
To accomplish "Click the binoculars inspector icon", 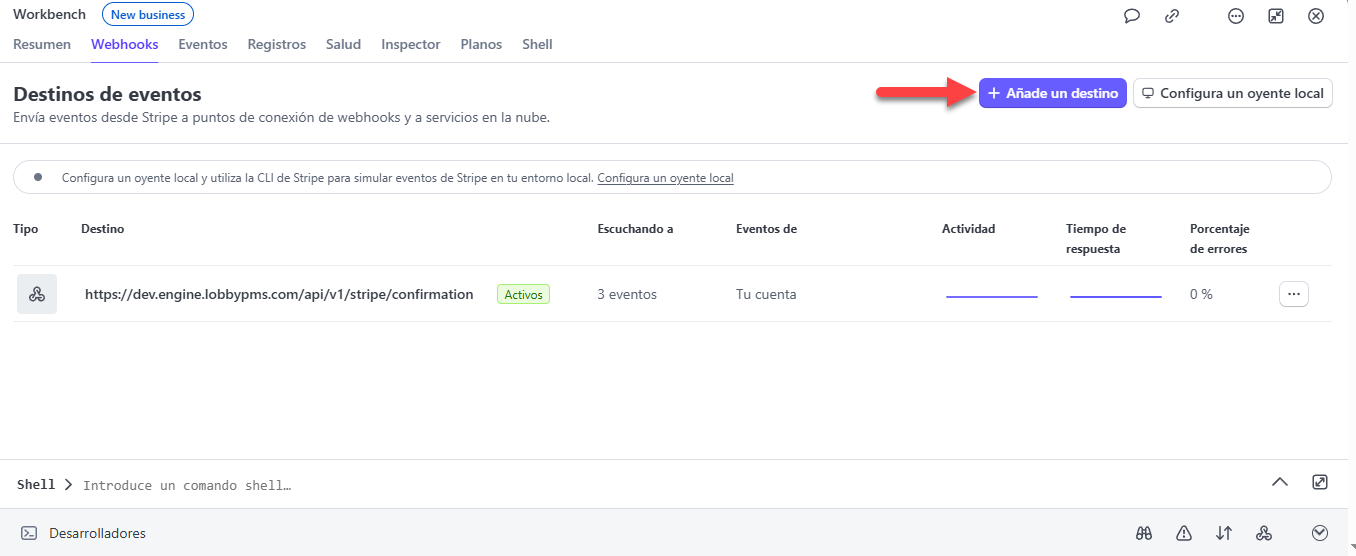I will point(1145,533).
